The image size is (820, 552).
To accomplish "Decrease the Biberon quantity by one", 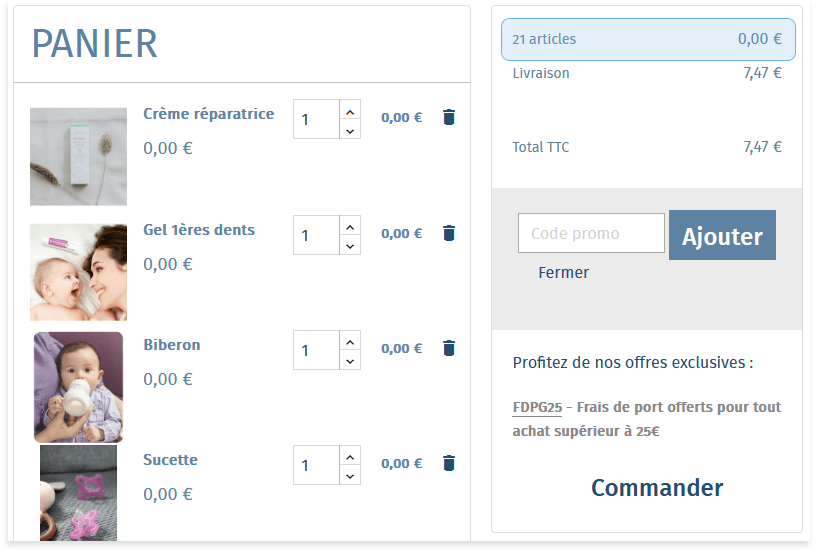I will [350, 360].
